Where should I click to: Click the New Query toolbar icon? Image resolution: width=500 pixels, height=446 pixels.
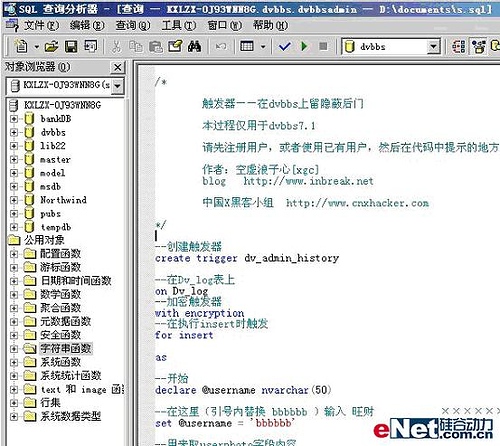click(x=21, y=46)
